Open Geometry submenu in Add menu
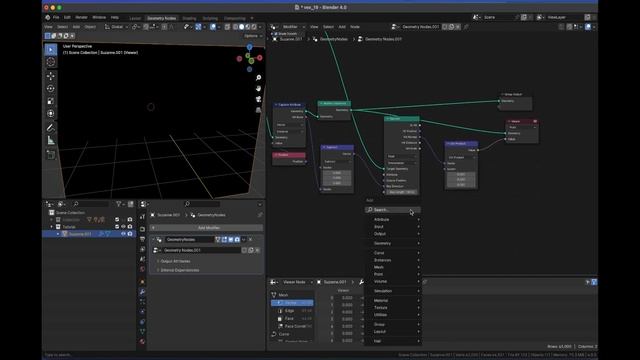 [393, 243]
